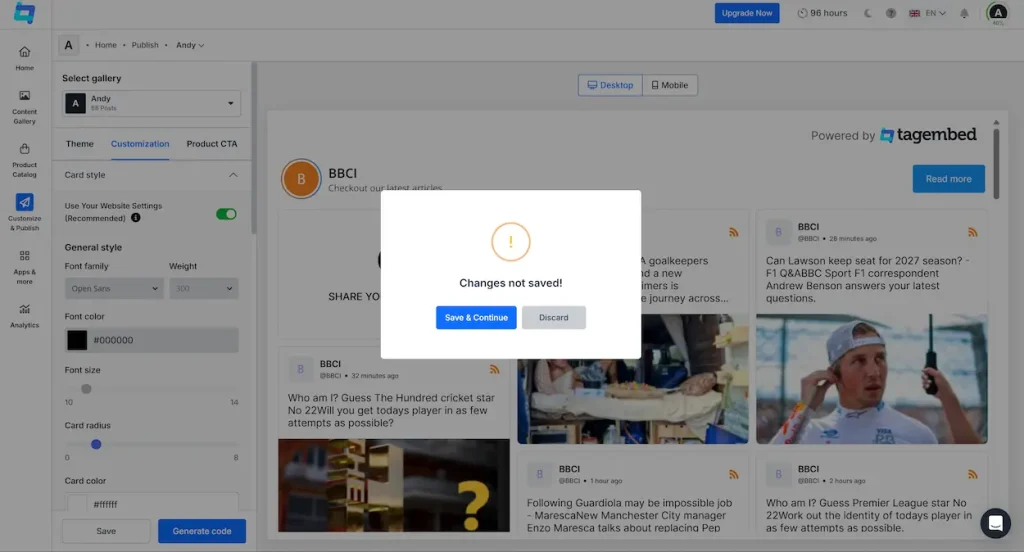This screenshot has height=552, width=1024.
Task: Click the Tagembed logo in top-left corner
Action: 24,13
